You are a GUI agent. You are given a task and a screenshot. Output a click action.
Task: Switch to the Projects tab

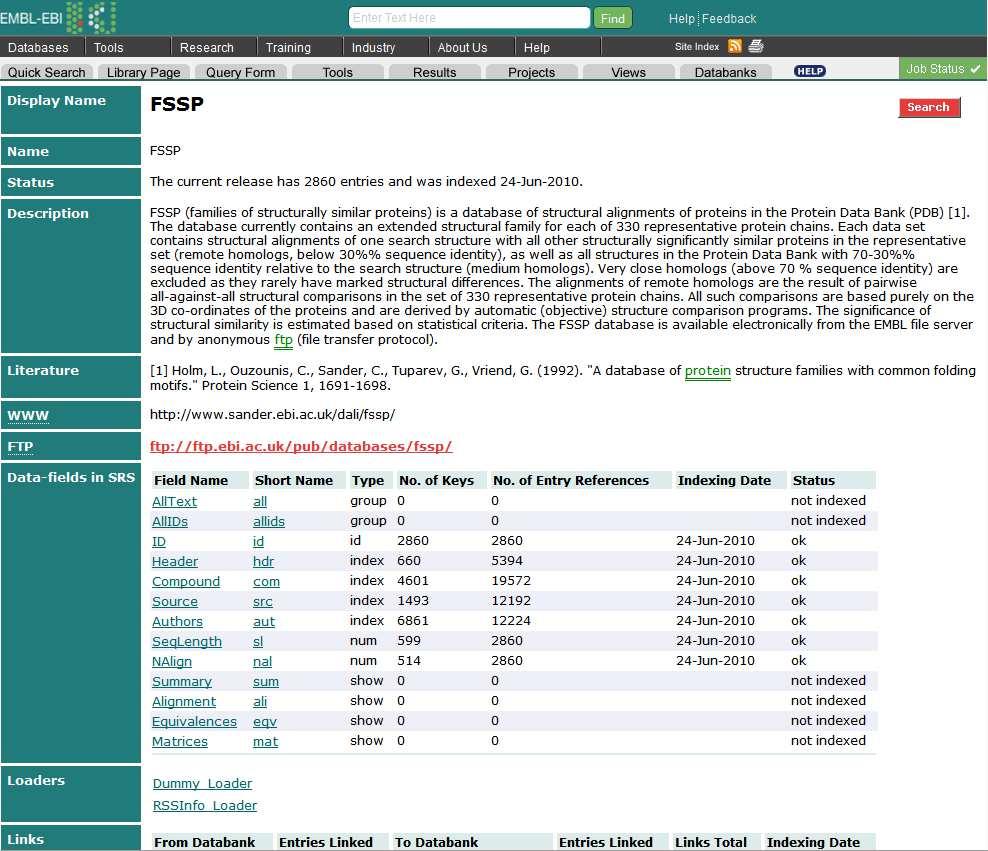tap(532, 72)
